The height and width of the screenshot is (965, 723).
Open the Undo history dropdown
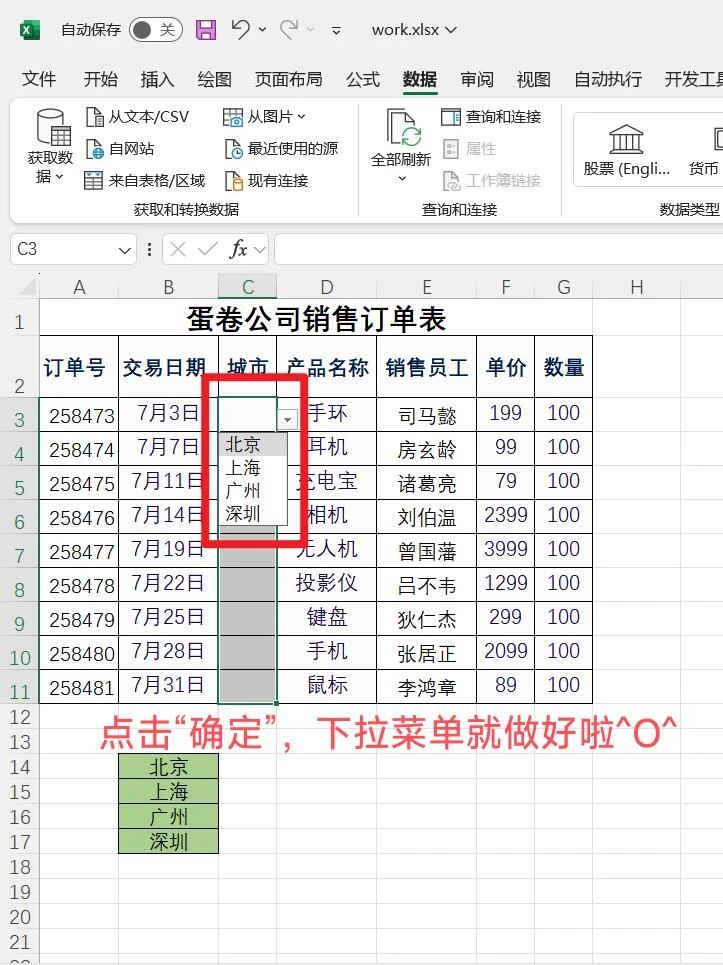[263, 30]
